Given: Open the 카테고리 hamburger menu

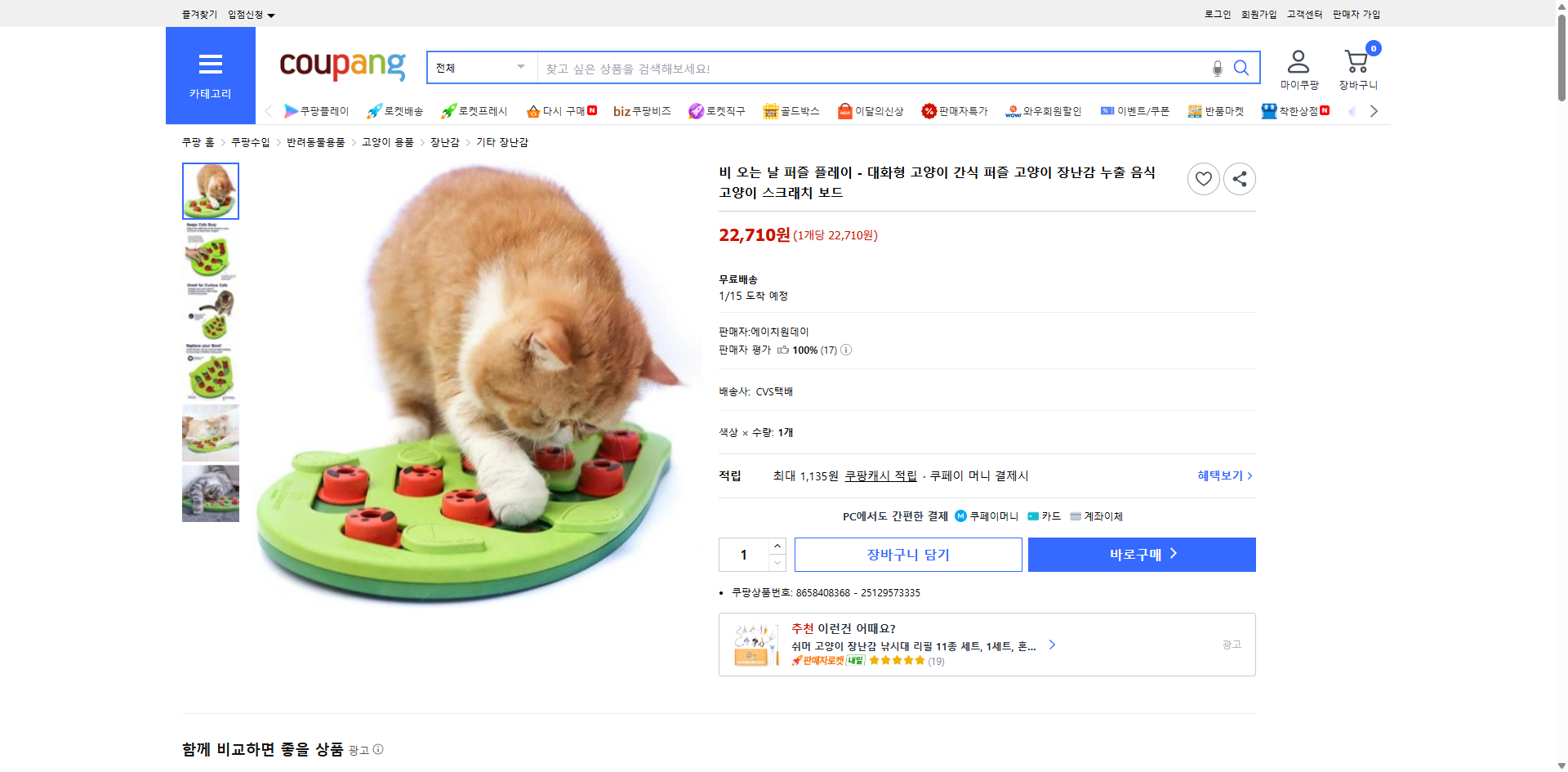Looking at the screenshot, I should coord(210,65).
